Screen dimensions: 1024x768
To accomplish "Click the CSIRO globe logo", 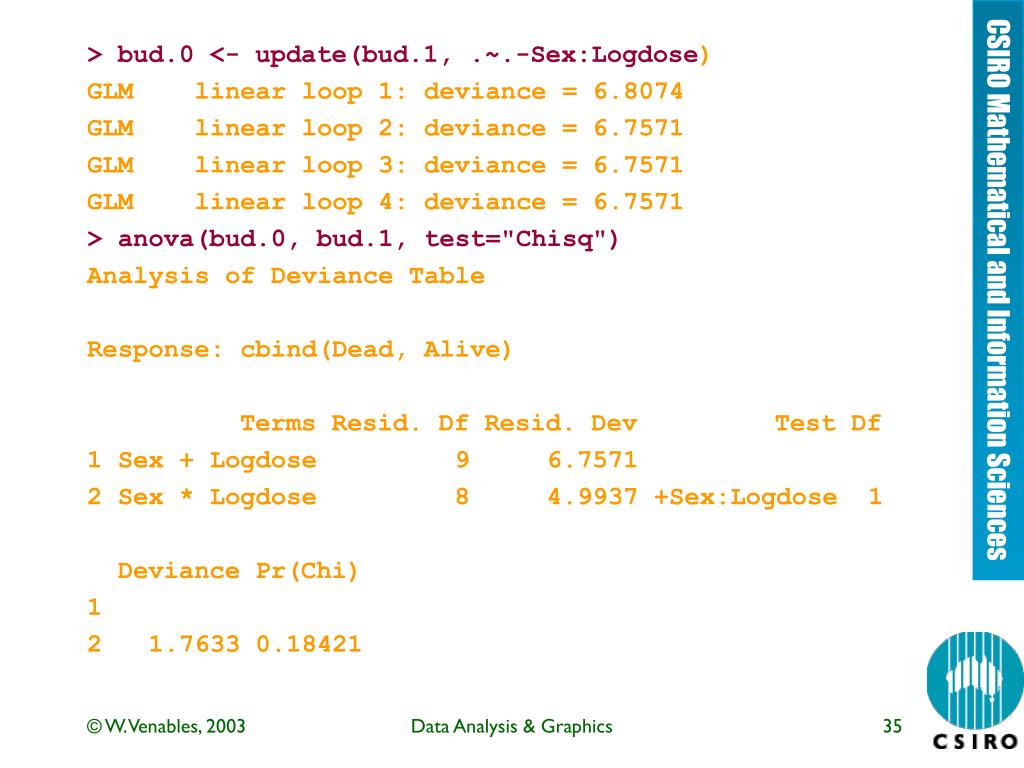I will (x=974, y=680).
